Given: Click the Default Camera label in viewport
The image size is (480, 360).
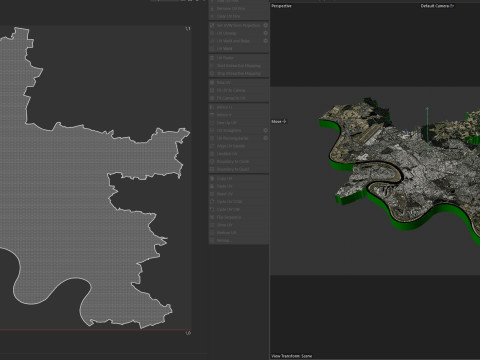Looking at the screenshot, I should pyautogui.click(x=437, y=6).
